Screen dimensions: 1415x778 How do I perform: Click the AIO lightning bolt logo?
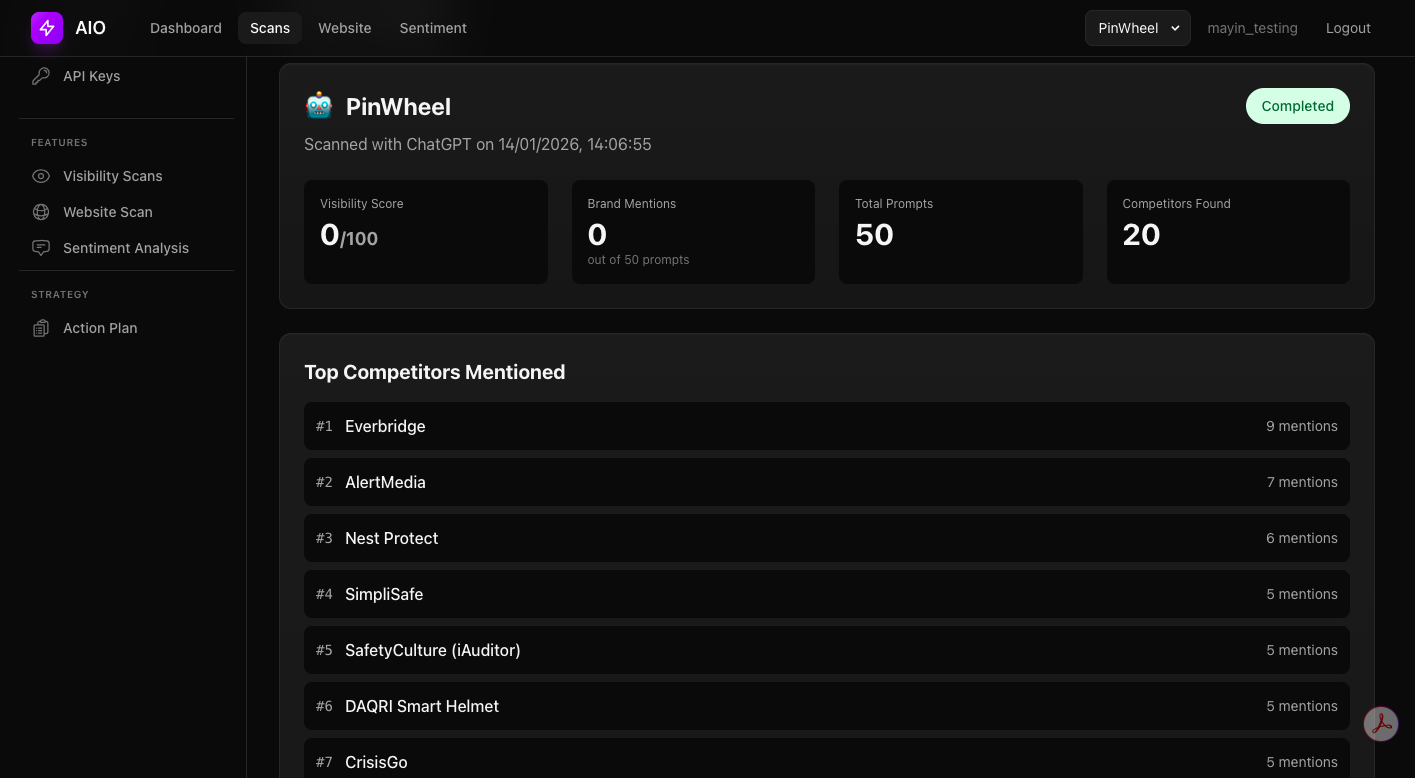[x=47, y=28]
